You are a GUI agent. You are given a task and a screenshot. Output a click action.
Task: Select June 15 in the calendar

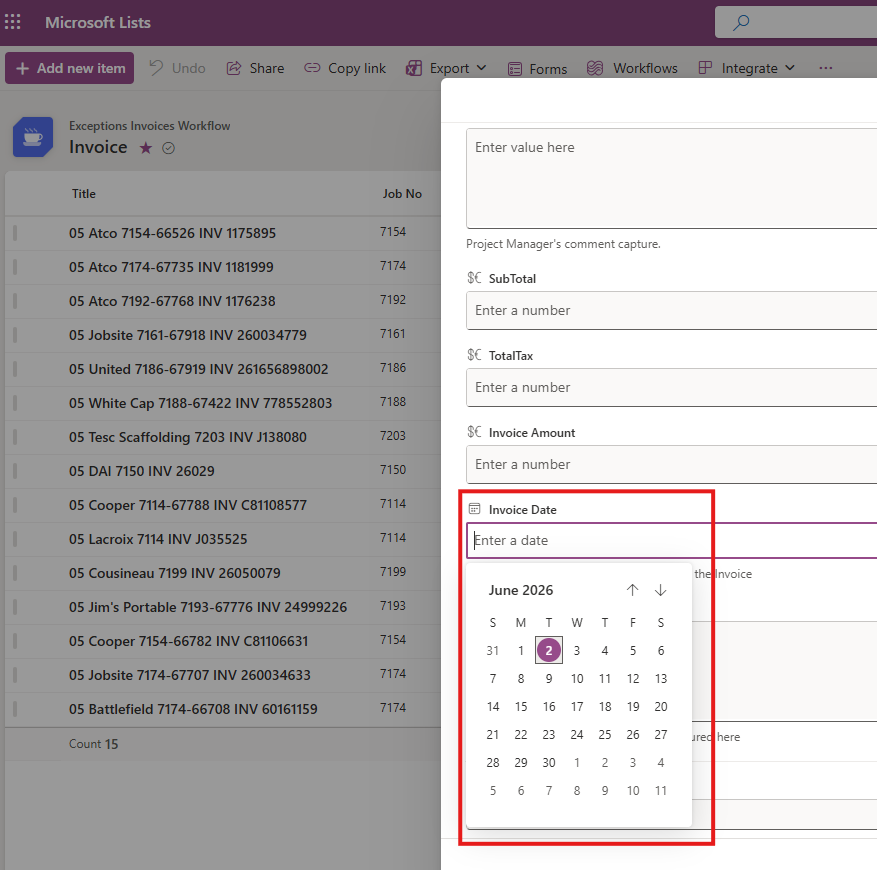coord(521,707)
